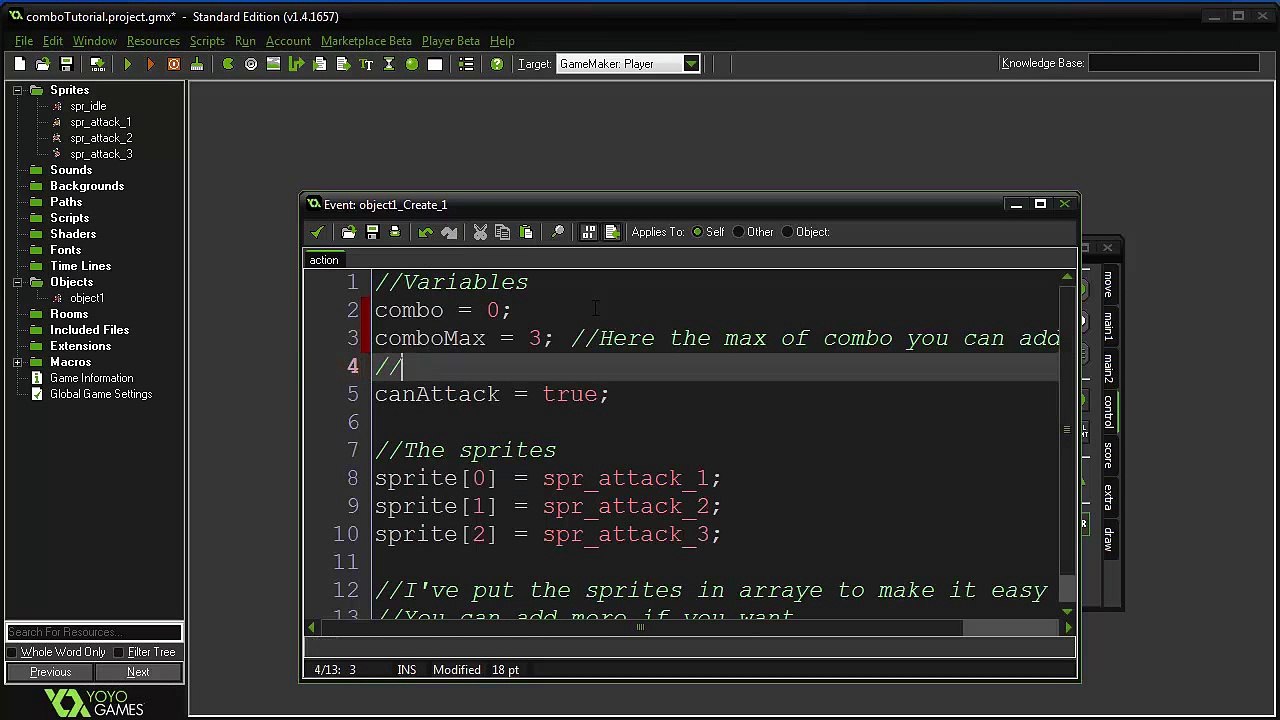The height and width of the screenshot is (720, 1280).
Task: Click the code editor vertical scrollbar thumb
Action: [x=1068, y=429]
